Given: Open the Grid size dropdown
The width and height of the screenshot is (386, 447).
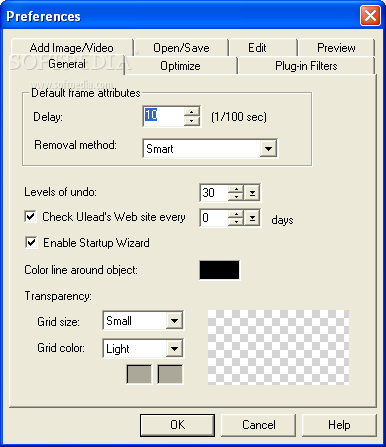Looking at the screenshot, I should 174,321.
